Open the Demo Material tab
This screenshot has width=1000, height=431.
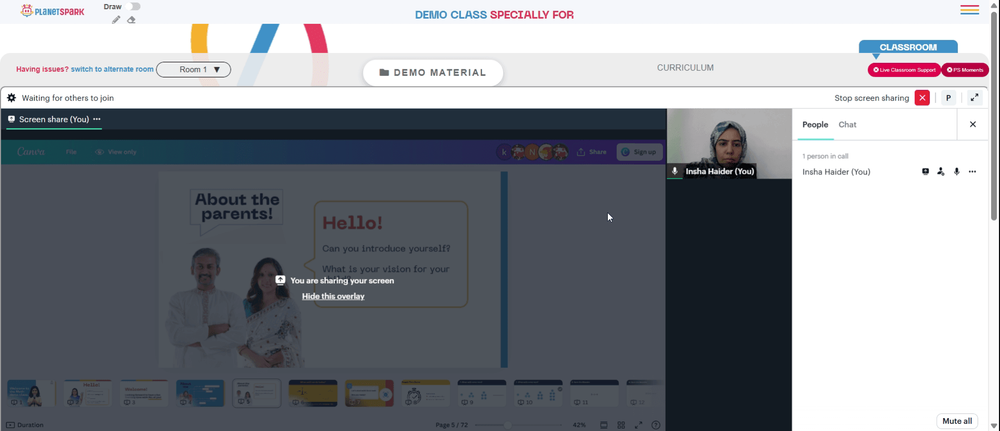[x=433, y=73]
